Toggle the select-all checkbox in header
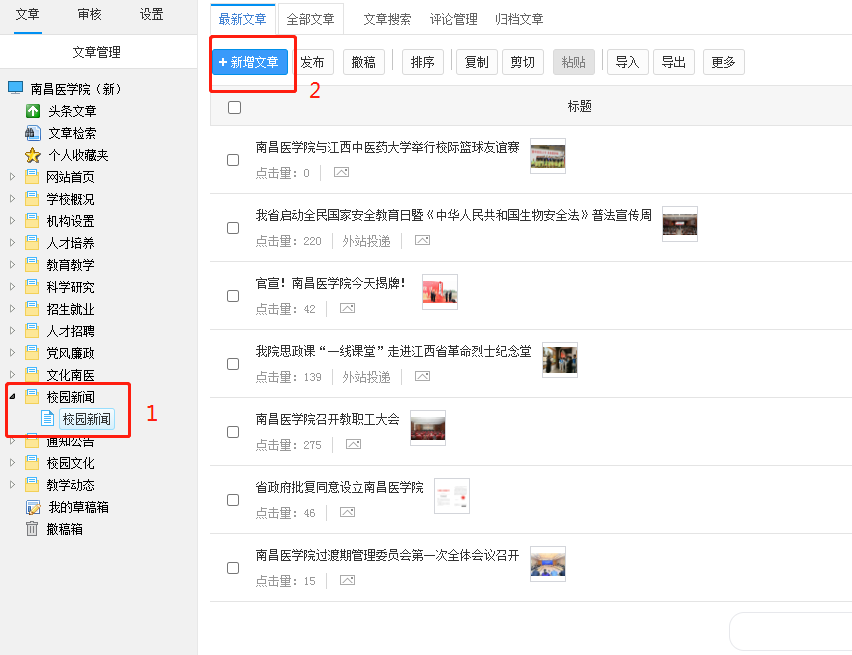The image size is (852, 655). (x=234, y=107)
